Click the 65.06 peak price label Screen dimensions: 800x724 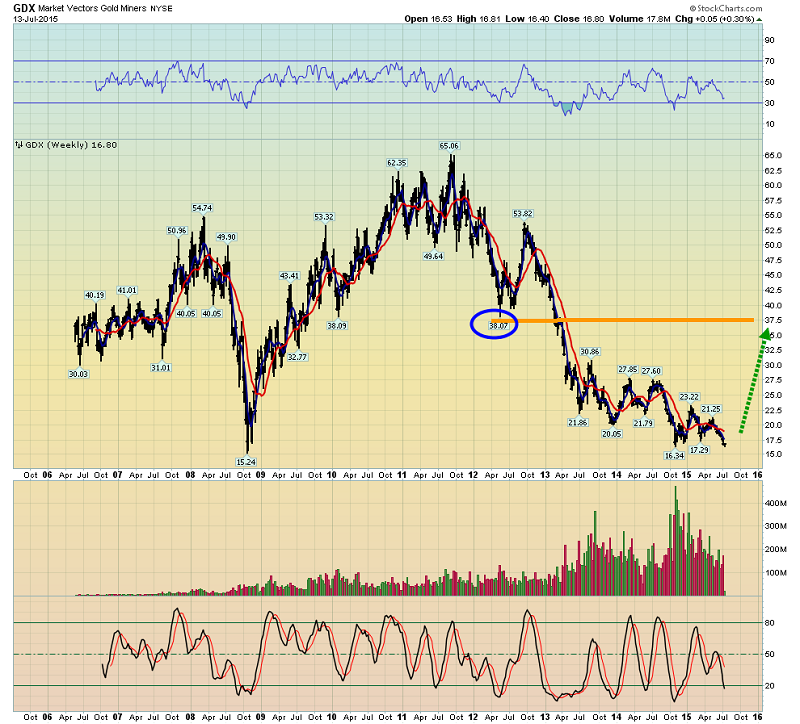pos(449,146)
